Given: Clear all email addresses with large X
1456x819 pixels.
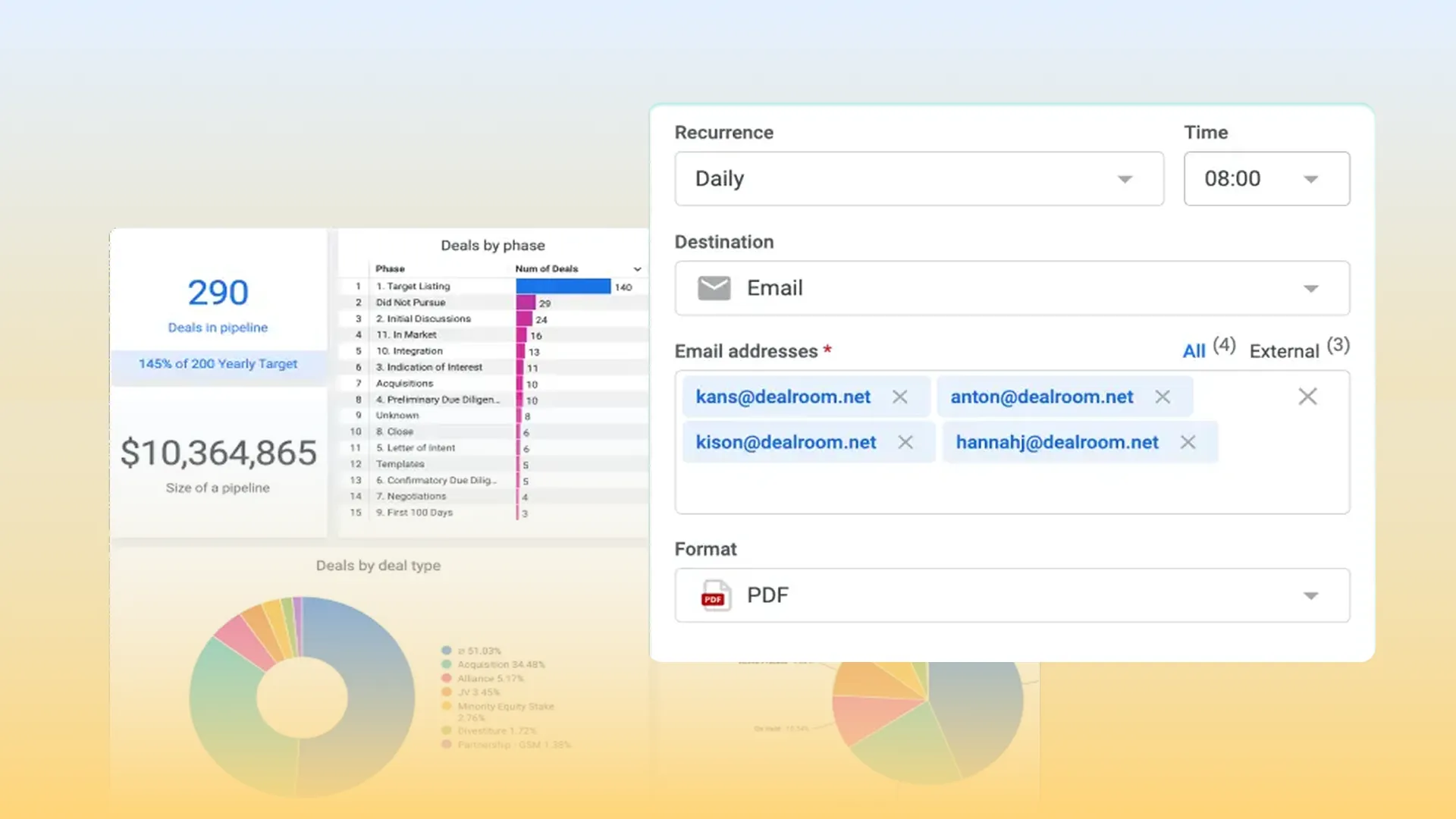Looking at the screenshot, I should coord(1307,397).
